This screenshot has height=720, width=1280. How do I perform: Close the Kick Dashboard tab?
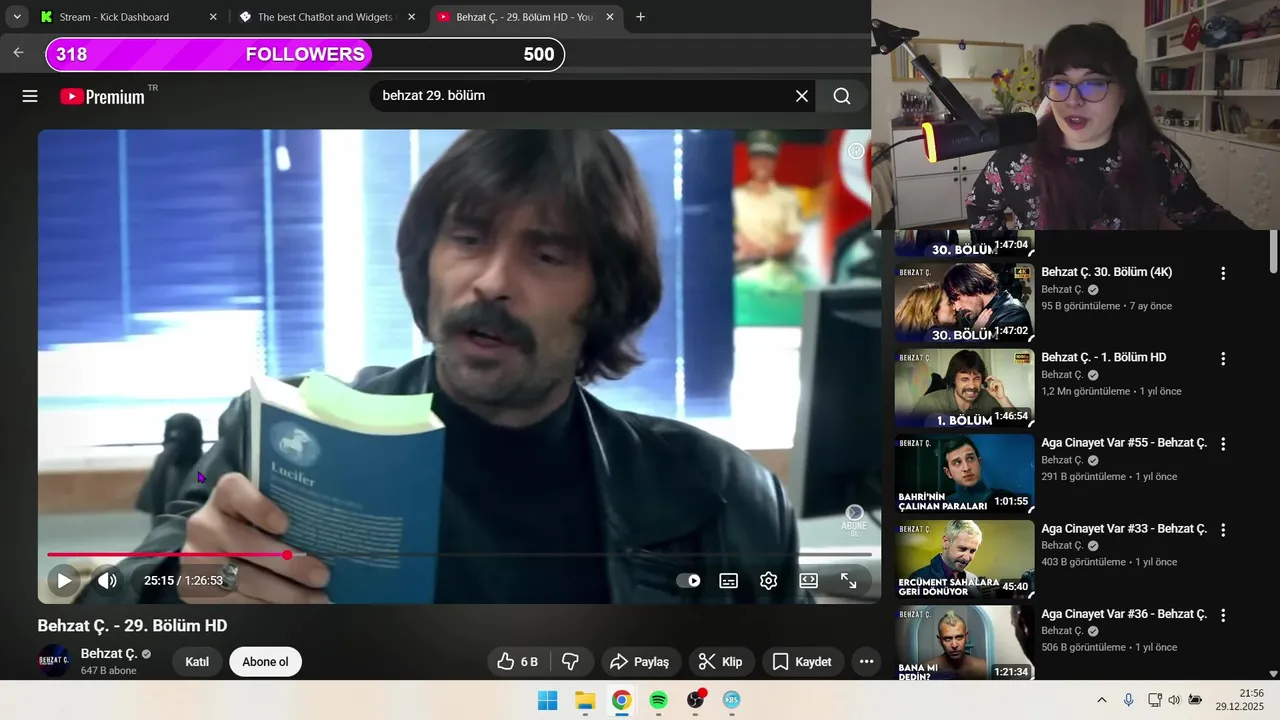pyautogui.click(x=213, y=17)
